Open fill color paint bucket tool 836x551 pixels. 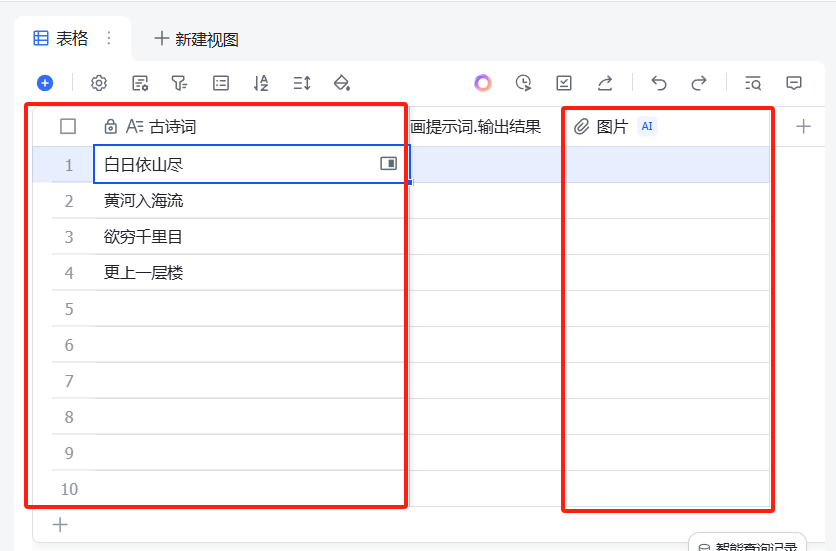(342, 83)
